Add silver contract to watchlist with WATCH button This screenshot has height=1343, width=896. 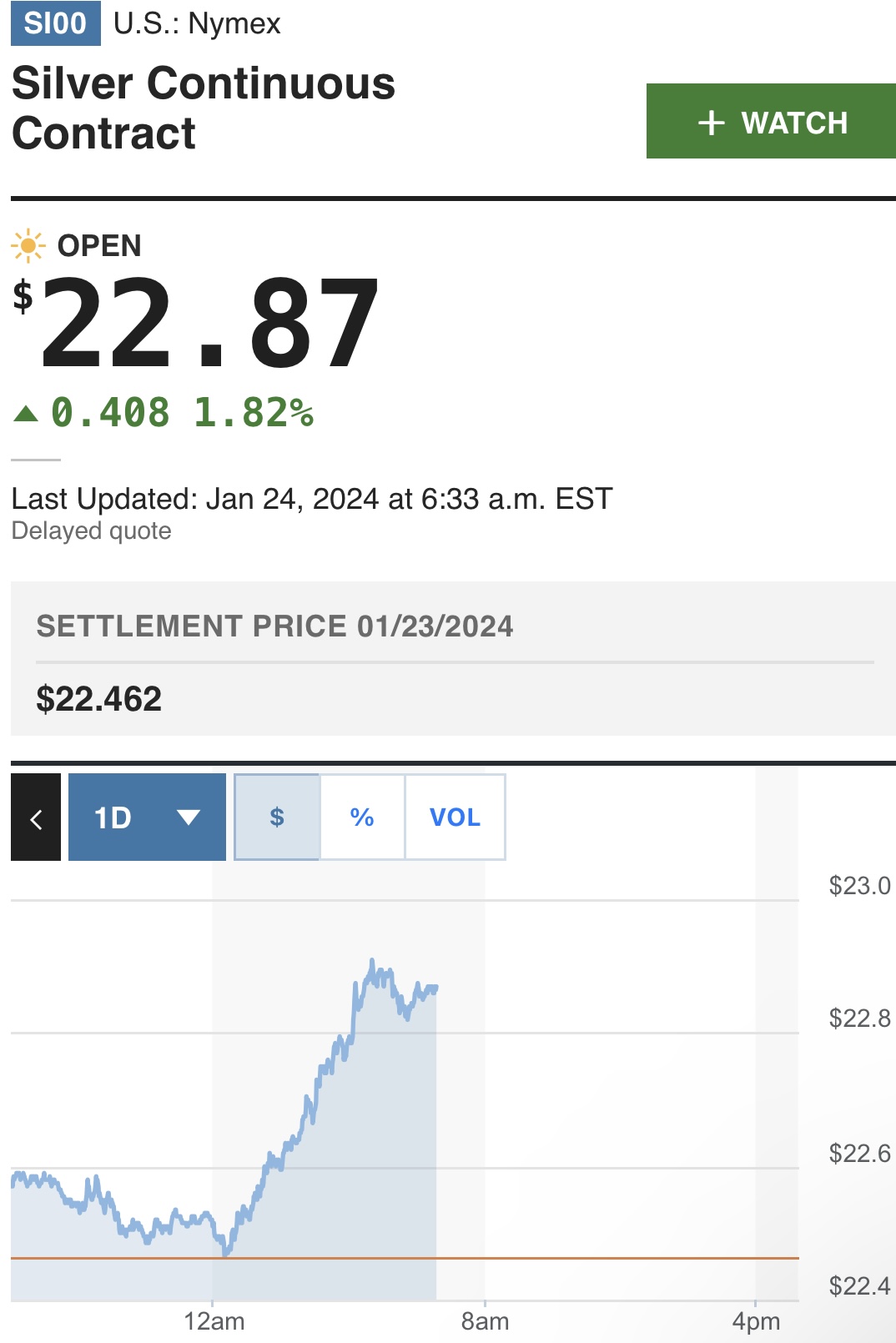point(771,121)
